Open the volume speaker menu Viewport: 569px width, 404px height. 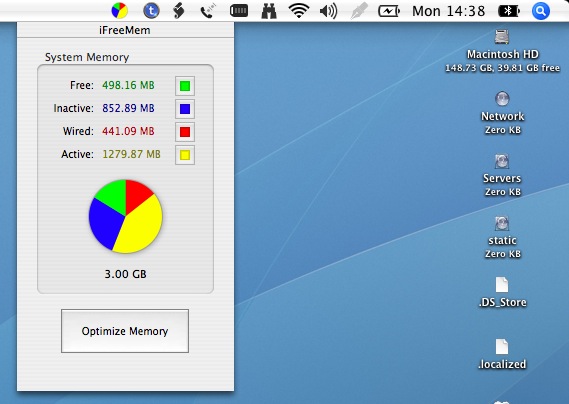[x=328, y=11]
